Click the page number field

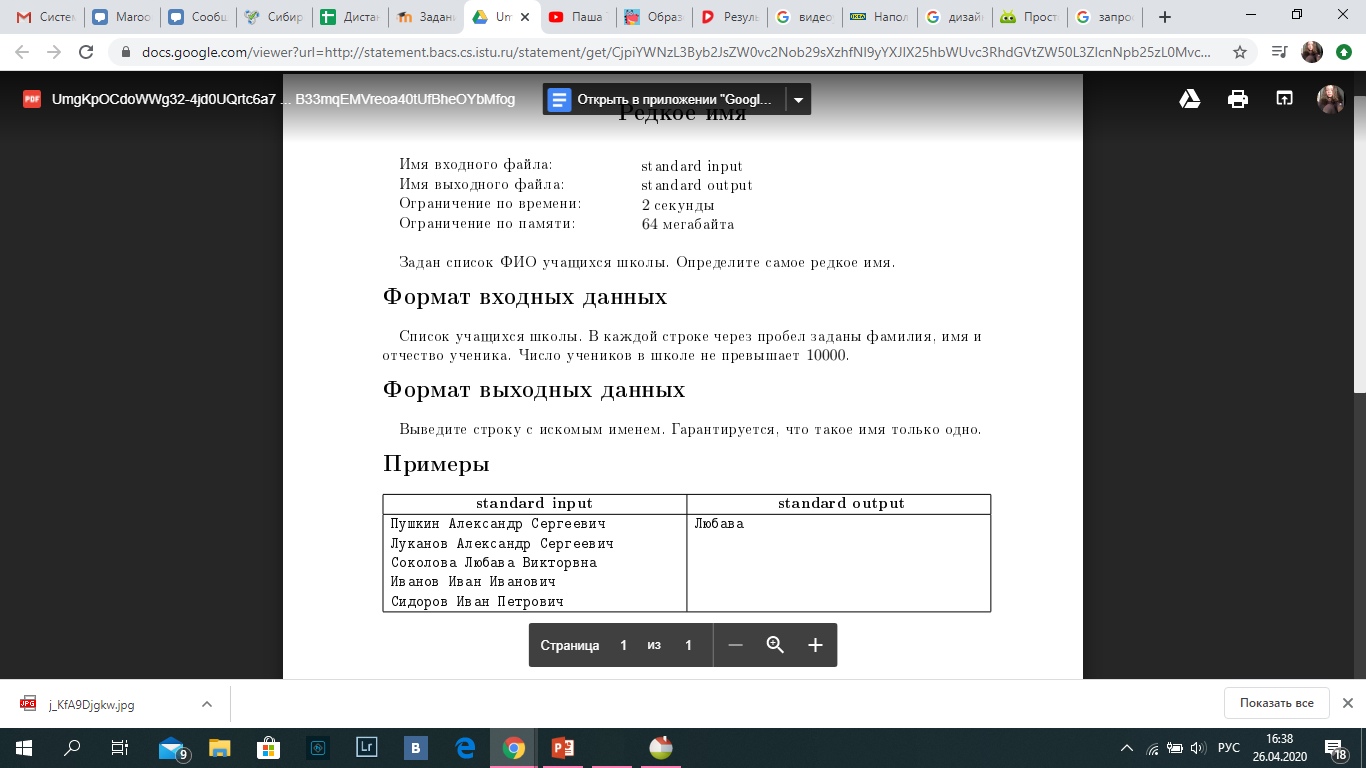coord(623,645)
